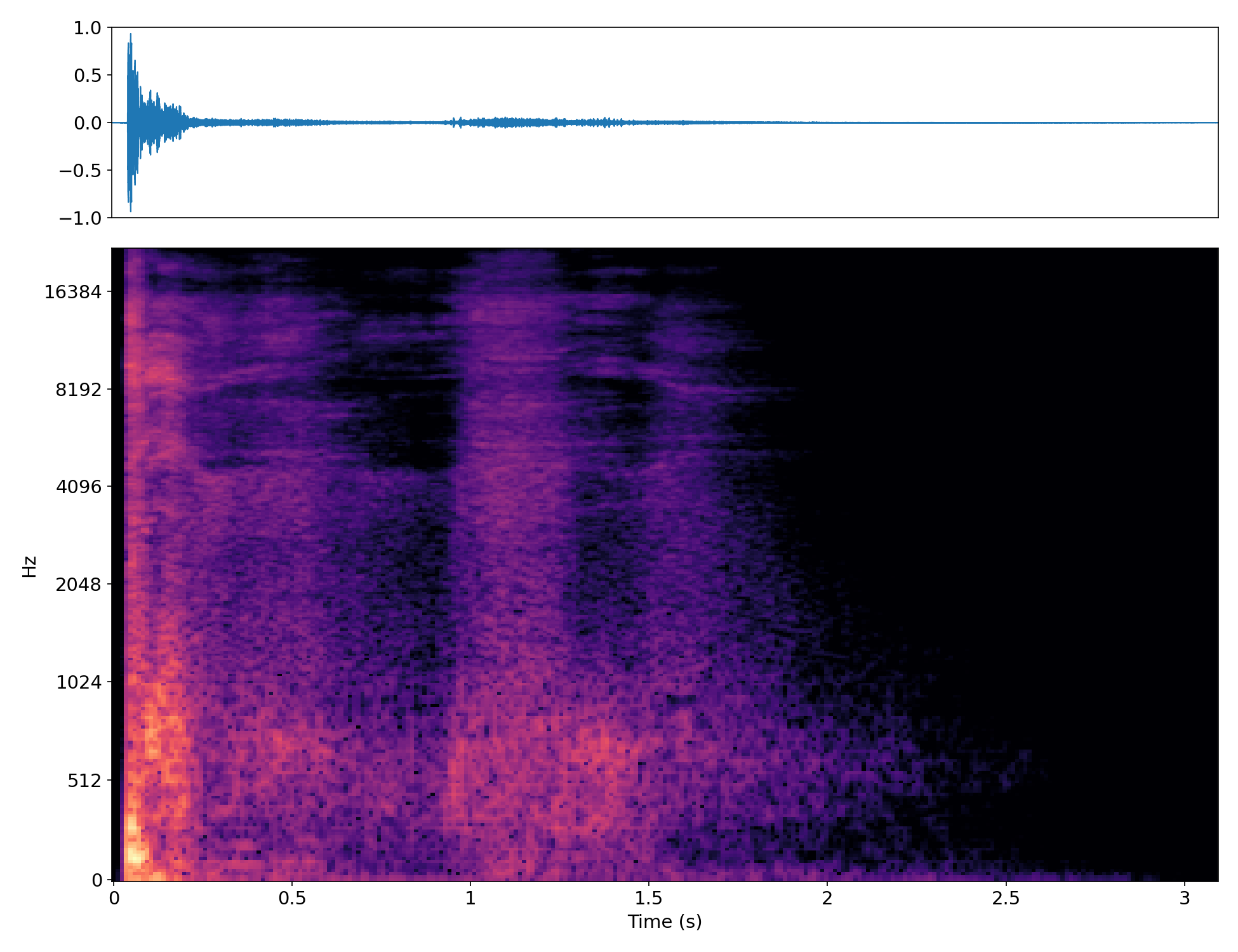Select the 0.5 second time tick
The height and width of the screenshot is (952, 1238).
291,898
